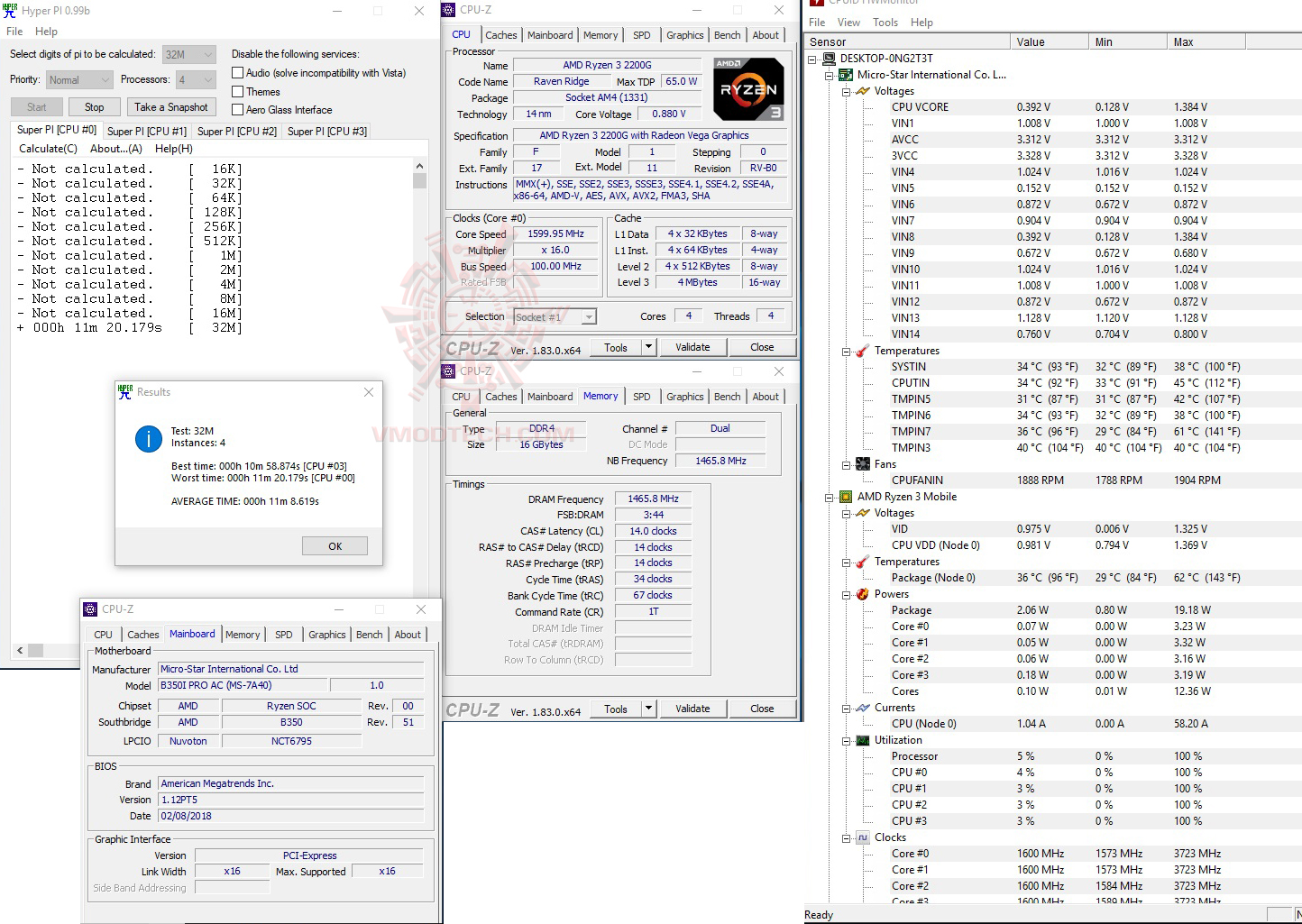Click the Hyper PI title bar icon

click(x=11, y=11)
